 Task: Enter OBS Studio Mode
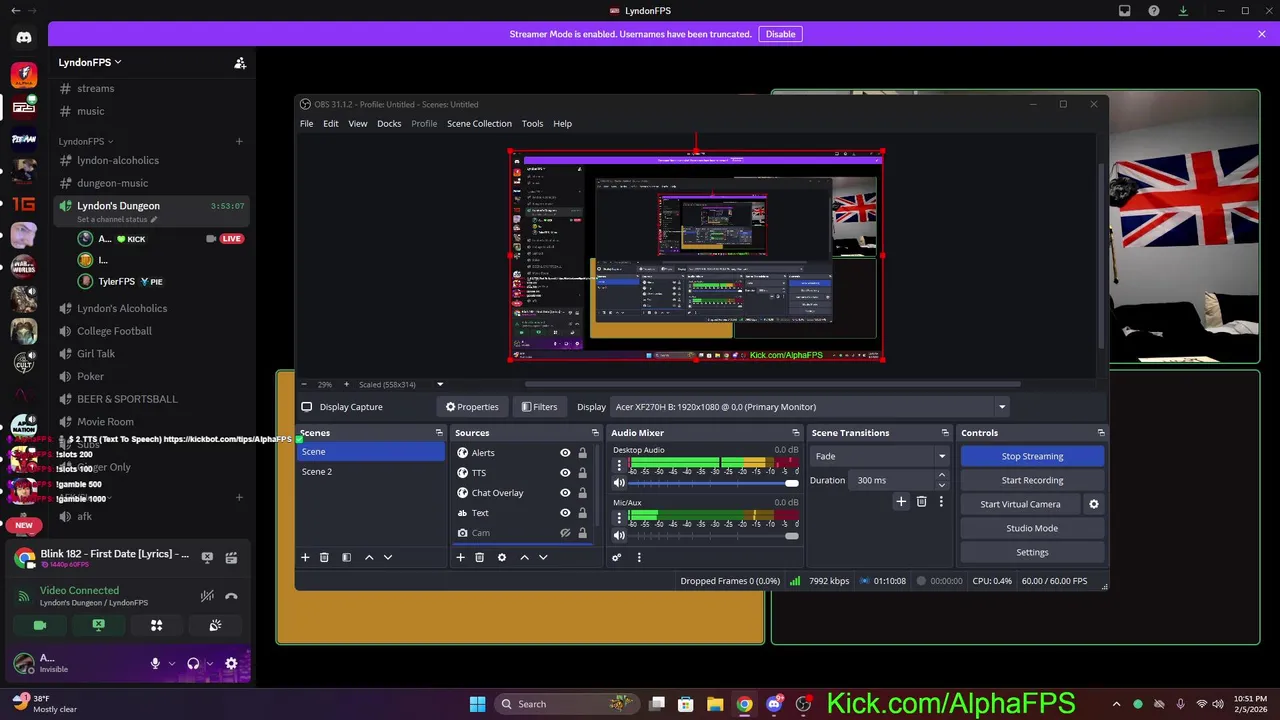(x=1032, y=528)
